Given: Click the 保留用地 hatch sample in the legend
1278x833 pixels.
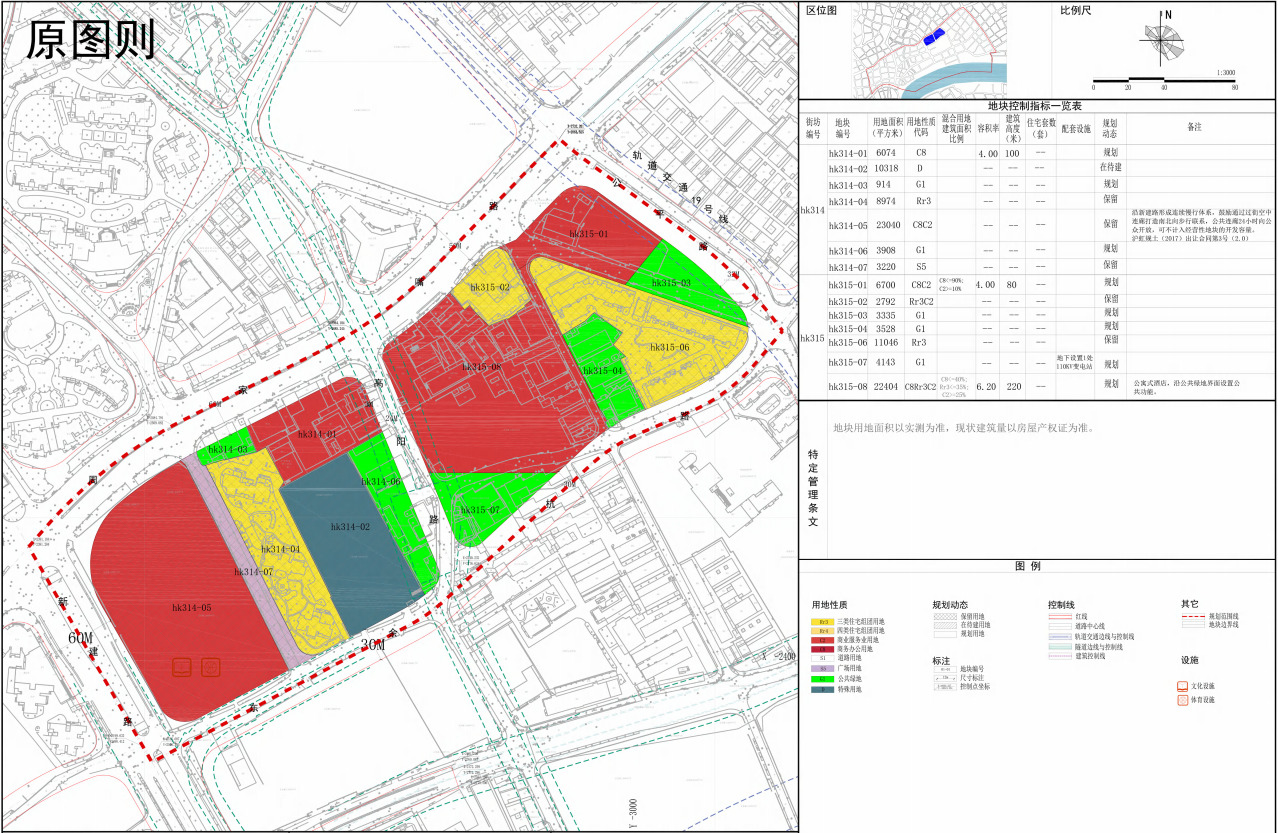Looking at the screenshot, I should (x=945, y=617).
